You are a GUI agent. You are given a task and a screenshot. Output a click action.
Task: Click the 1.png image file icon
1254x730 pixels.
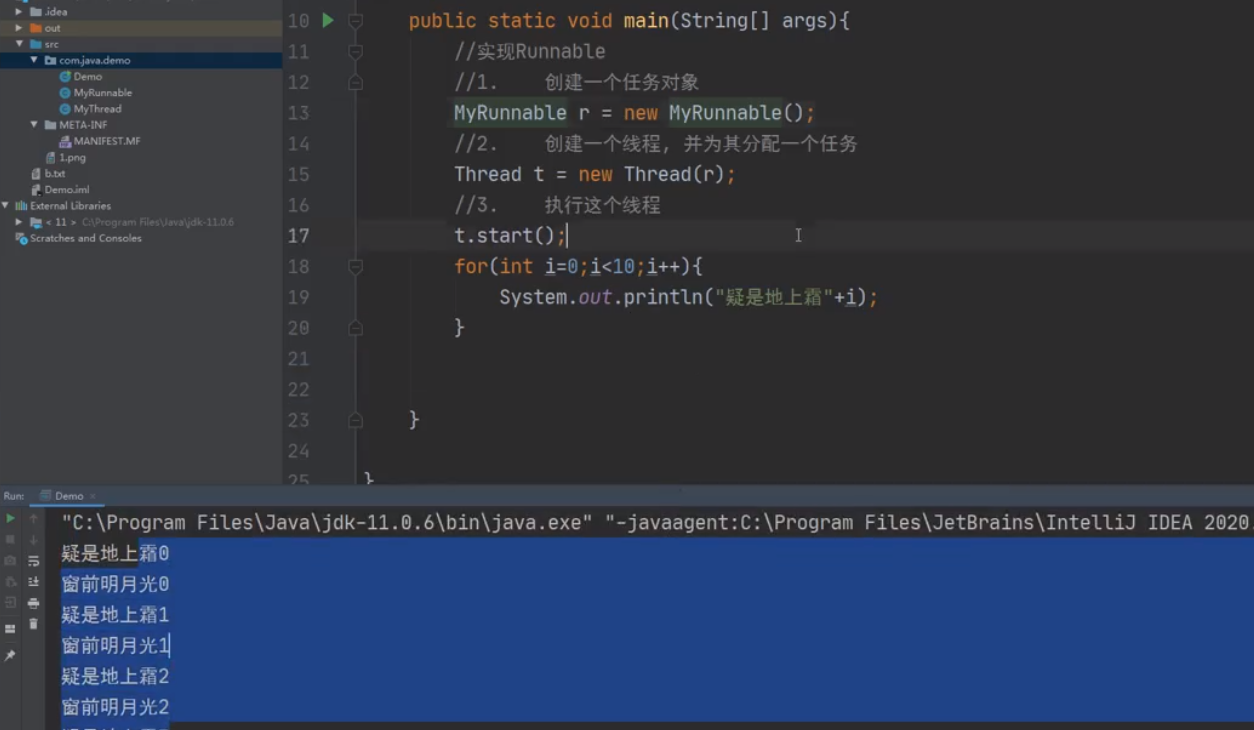(x=51, y=157)
